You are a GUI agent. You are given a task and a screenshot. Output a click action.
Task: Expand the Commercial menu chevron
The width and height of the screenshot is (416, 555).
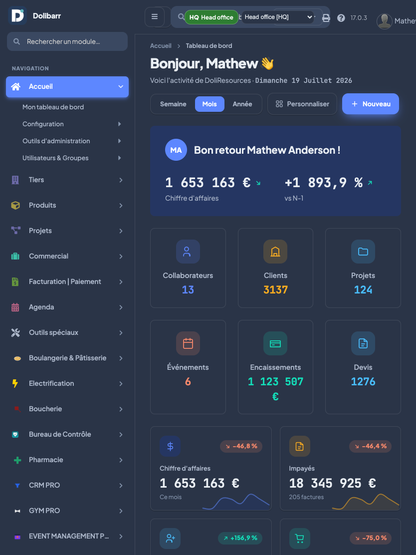click(121, 256)
